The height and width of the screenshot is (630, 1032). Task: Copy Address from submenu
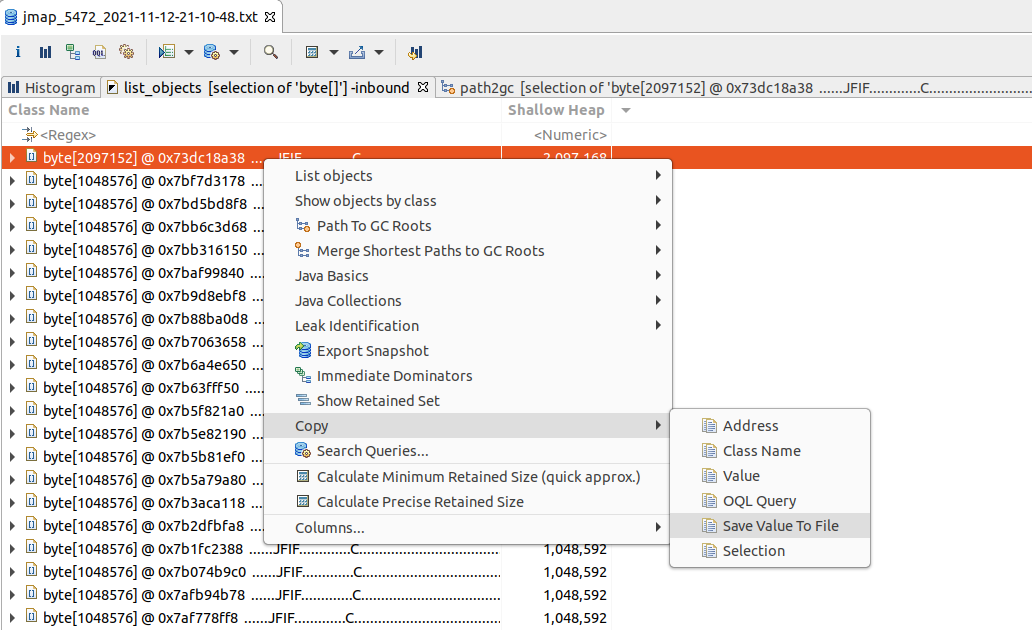pos(770,426)
